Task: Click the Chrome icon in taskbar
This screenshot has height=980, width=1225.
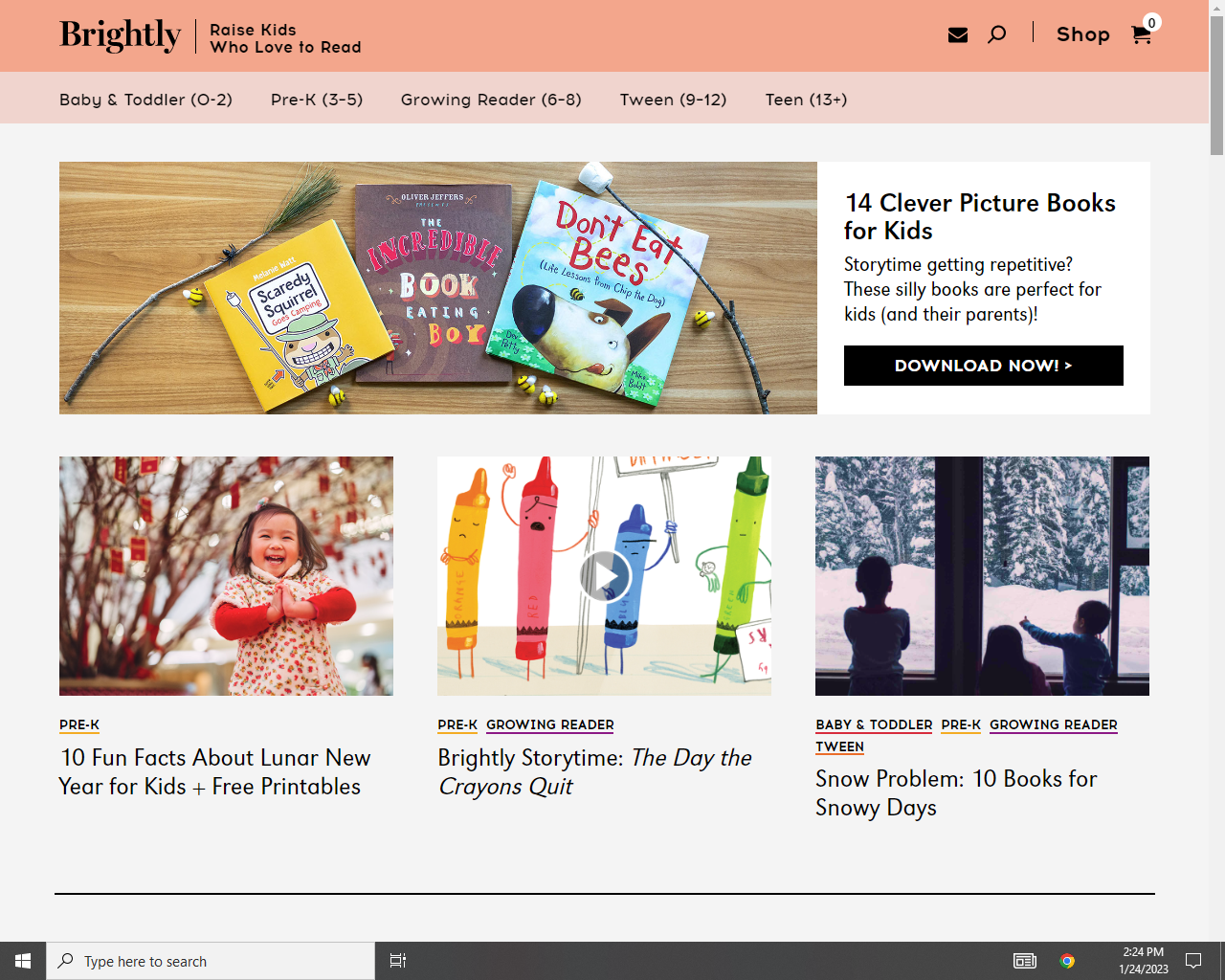Action: click(x=1067, y=961)
